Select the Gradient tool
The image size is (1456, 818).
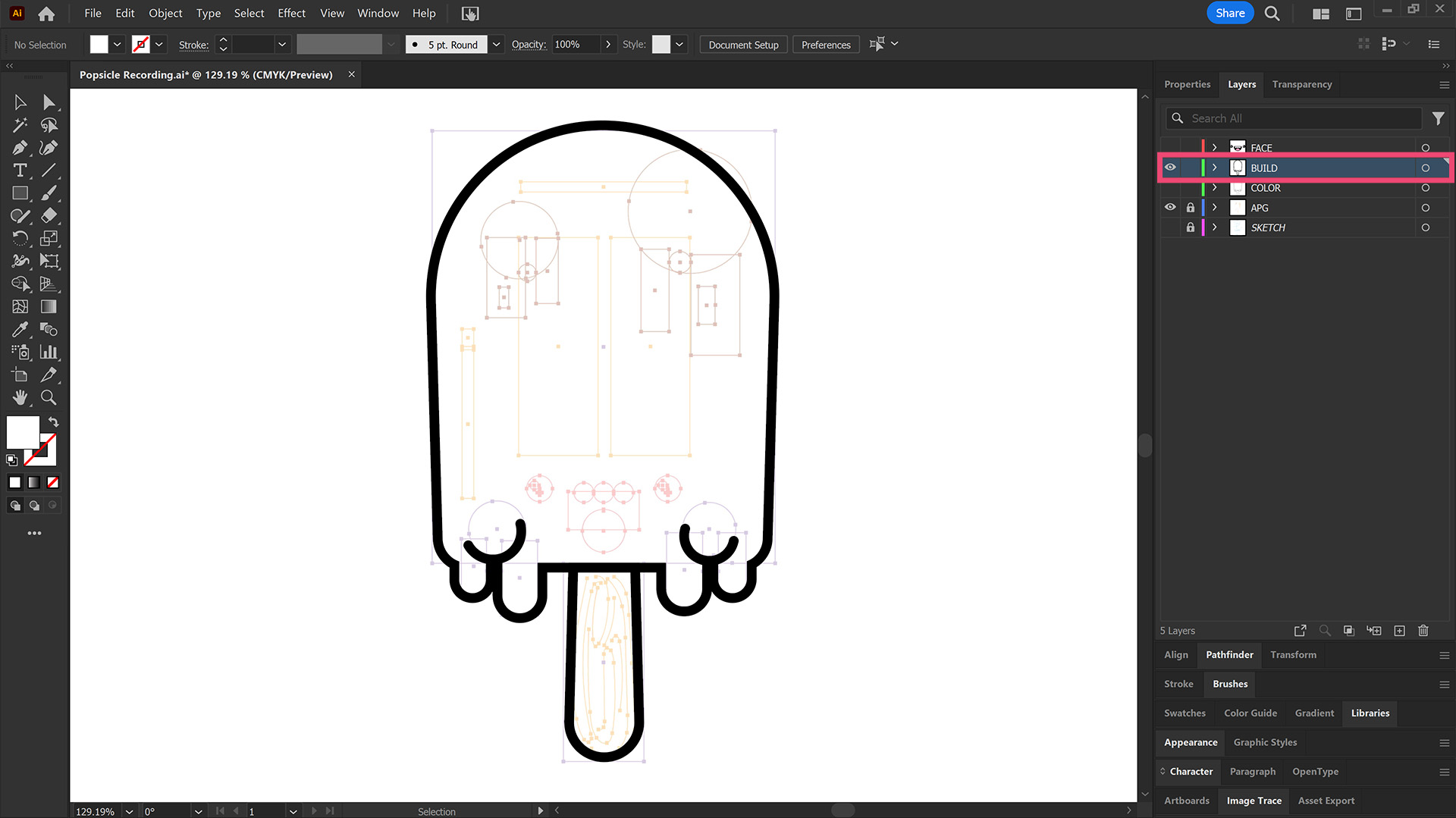[49, 307]
